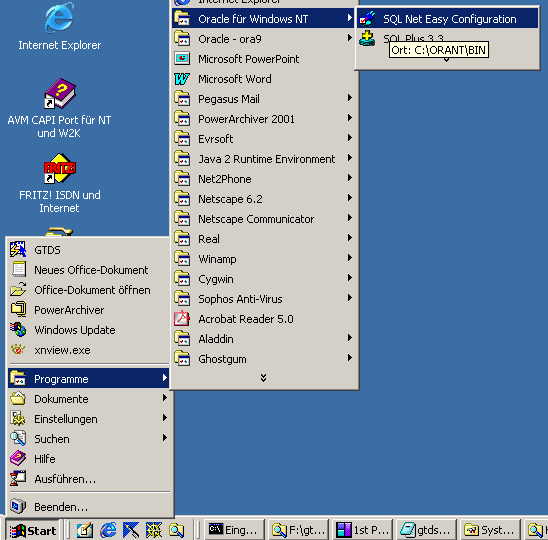
Task: Expand the Oracle - ora9 submenu arrow
Action: click(x=349, y=37)
